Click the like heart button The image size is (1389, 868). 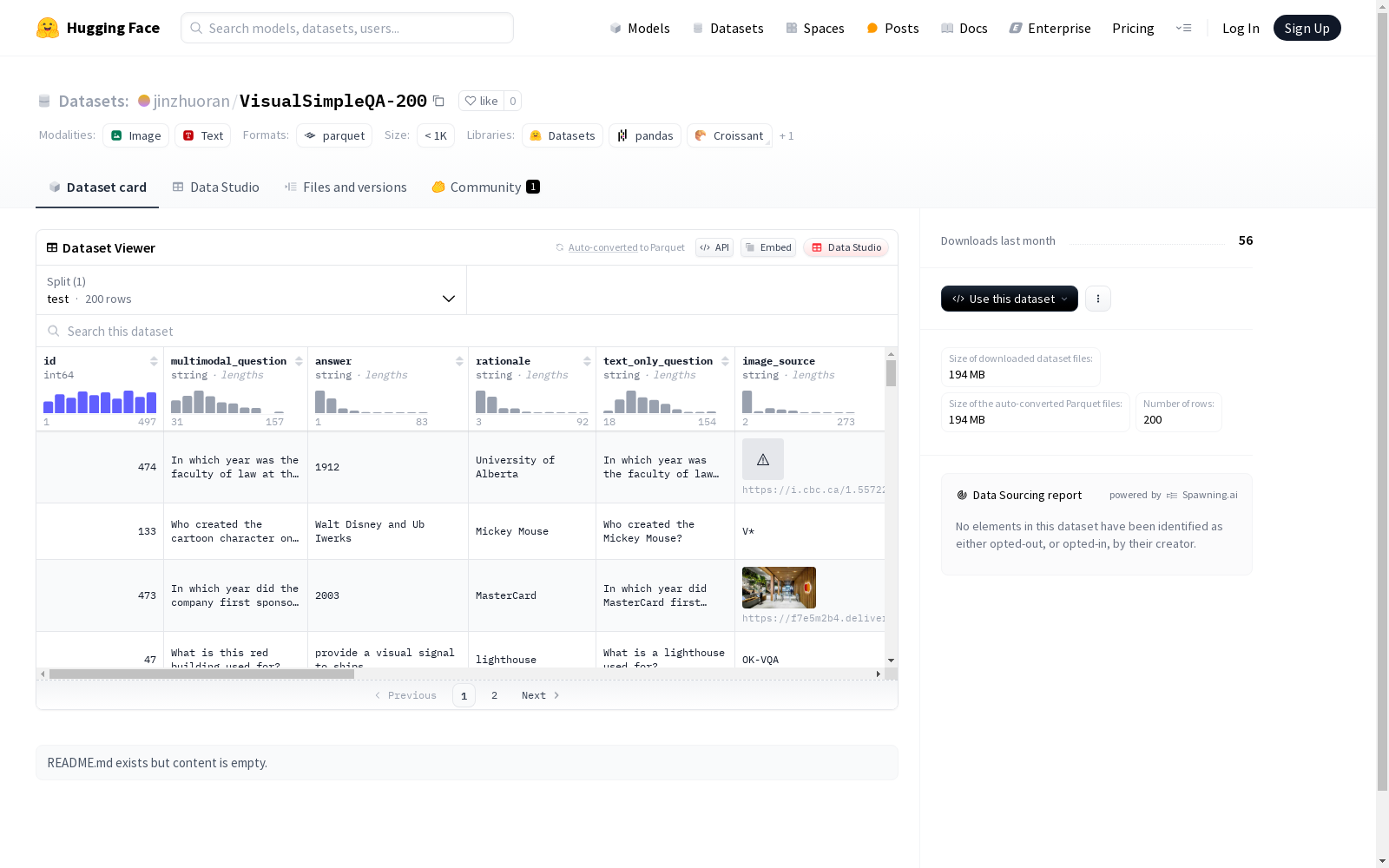481,101
